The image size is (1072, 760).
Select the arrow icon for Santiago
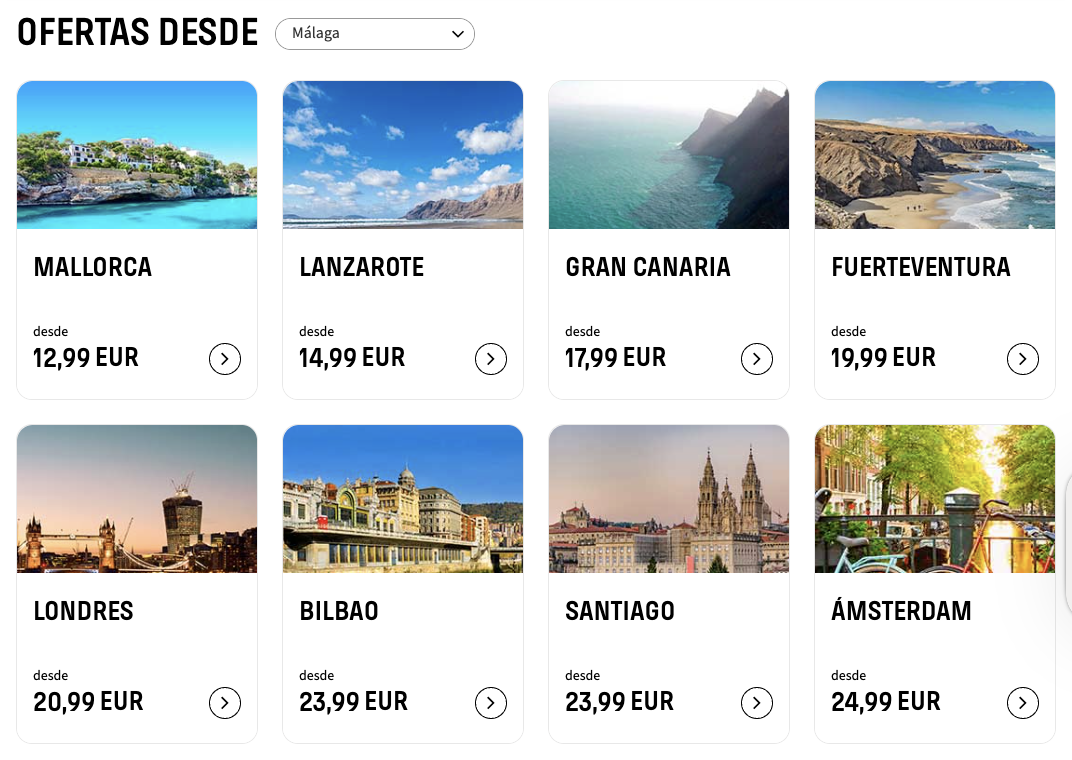point(757,704)
